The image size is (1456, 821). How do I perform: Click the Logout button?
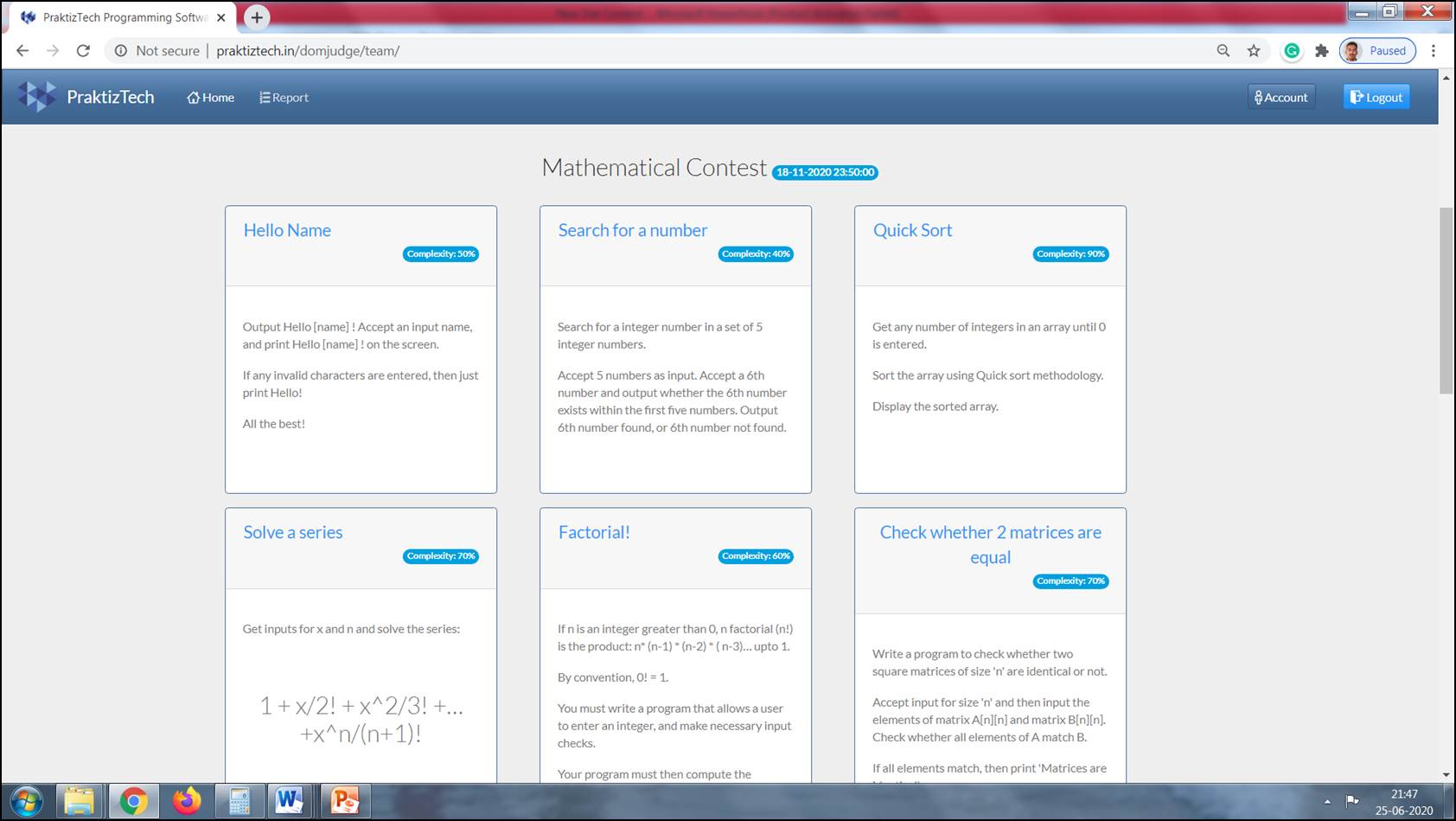click(1376, 97)
